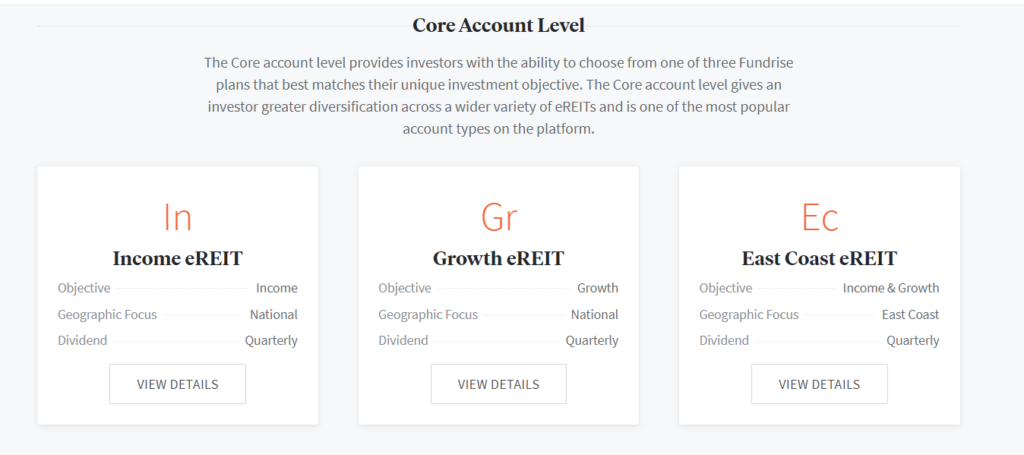Click the 'National' value on the Growth eREIT card
The width and height of the screenshot is (1024, 455).
tap(594, 315)
